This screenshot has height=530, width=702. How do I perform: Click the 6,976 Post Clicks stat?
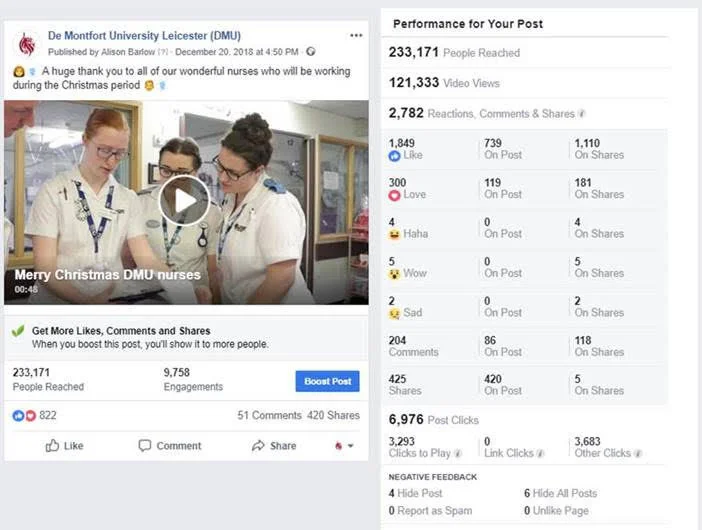coord(433,419)
